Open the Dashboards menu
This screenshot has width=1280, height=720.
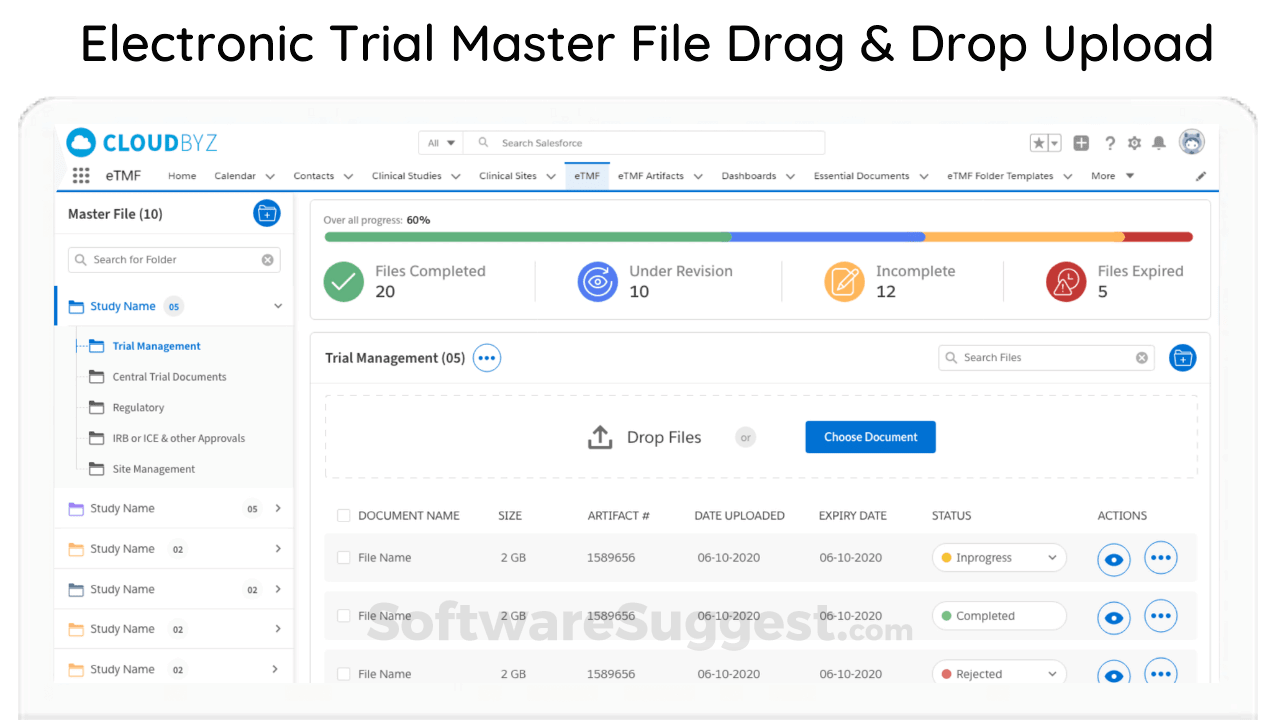(x=750, y=176)
